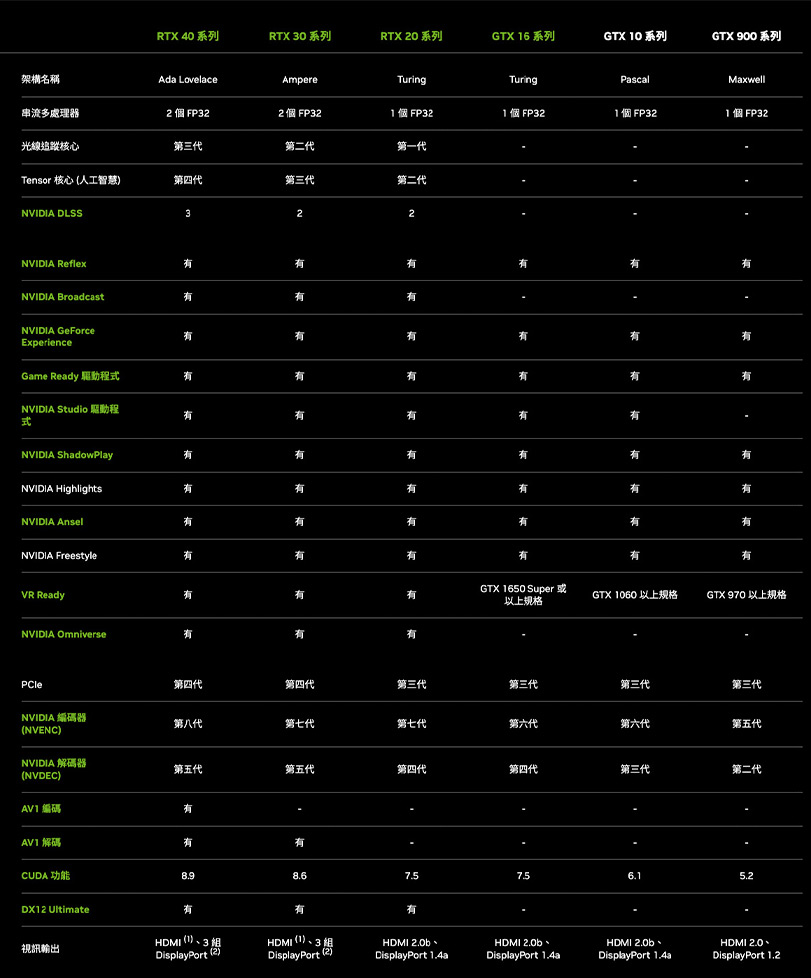Screen dimensions: 811x978
Task: Open the NVIDIA Ansel link
Action: pyautogui.click(x=52, y=521)
